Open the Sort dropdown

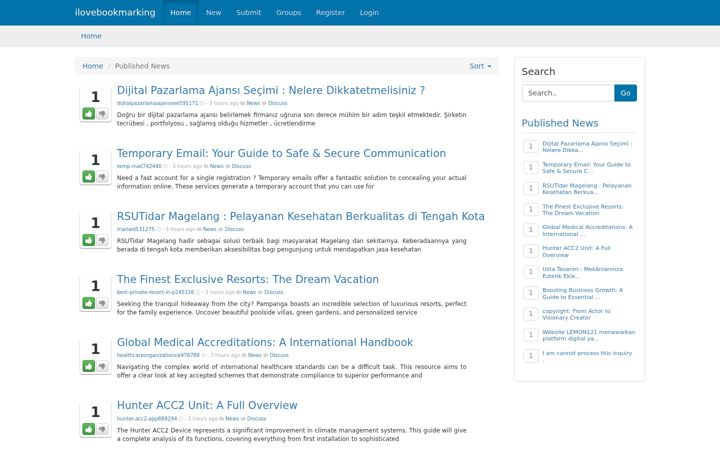480,66
